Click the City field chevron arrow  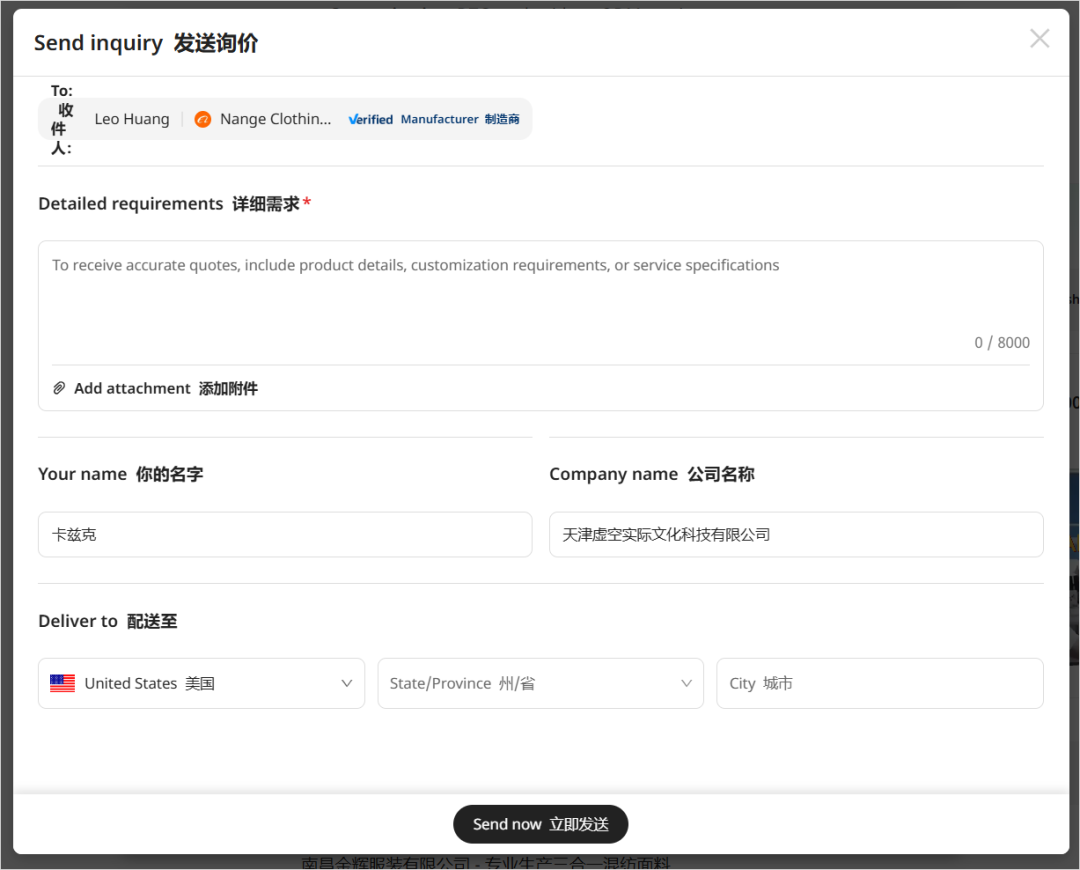pos(1022,683)
